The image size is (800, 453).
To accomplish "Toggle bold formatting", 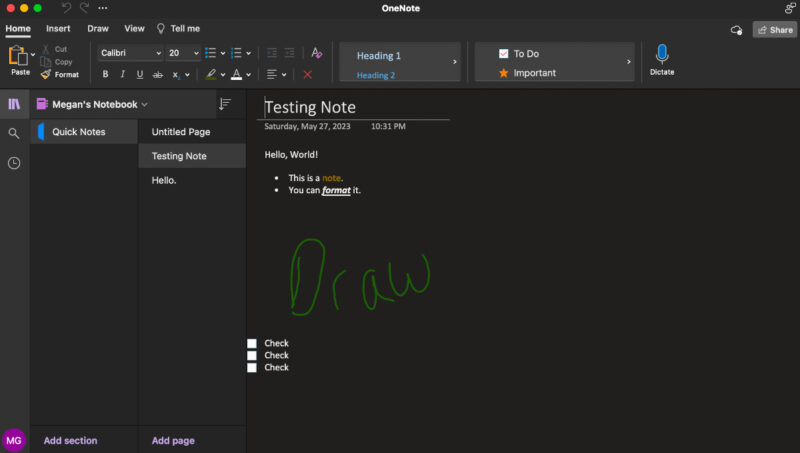I will click(105, 74).
